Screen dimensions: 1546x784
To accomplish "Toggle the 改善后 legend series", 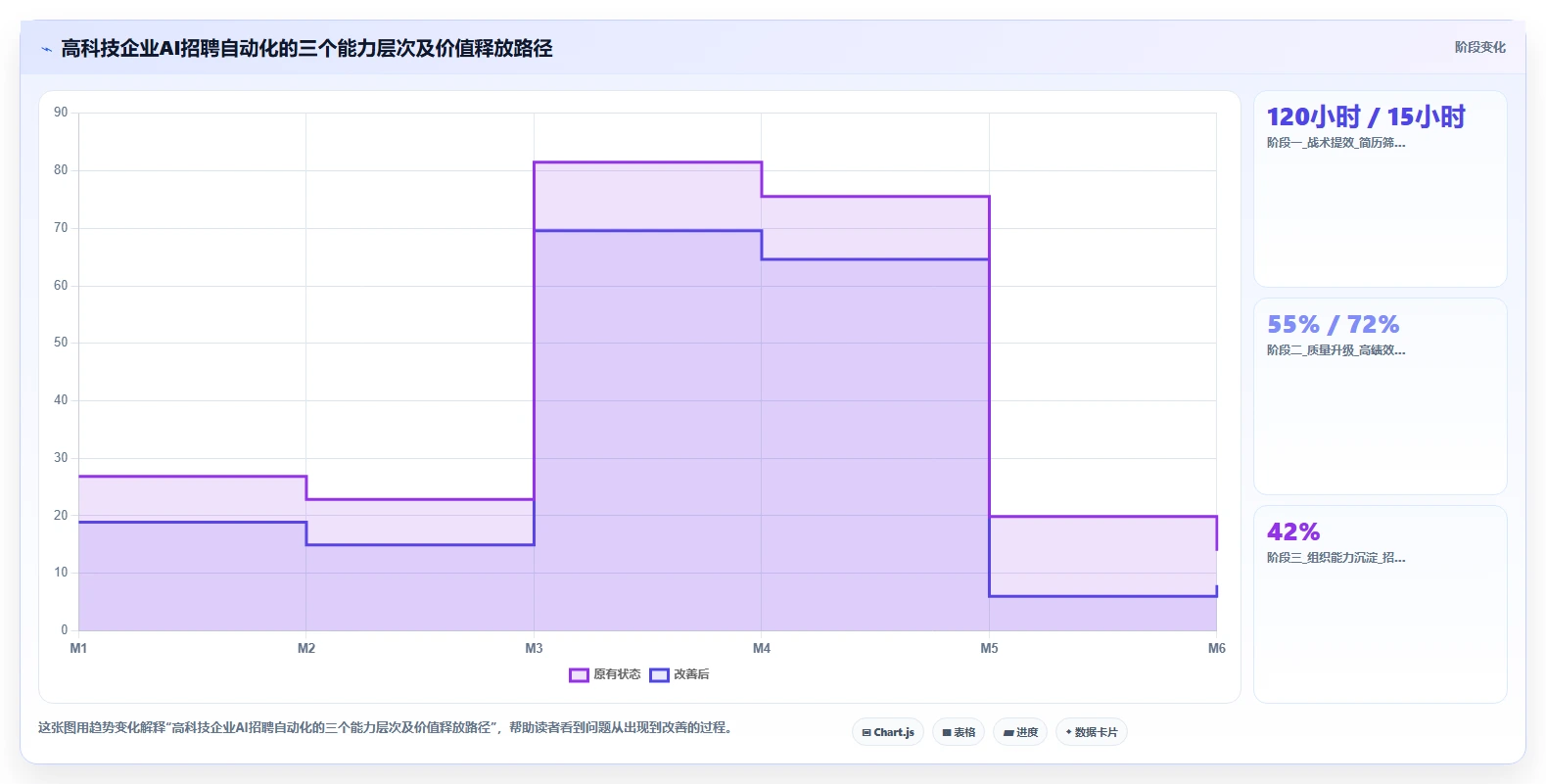I will tap(679, 674).
